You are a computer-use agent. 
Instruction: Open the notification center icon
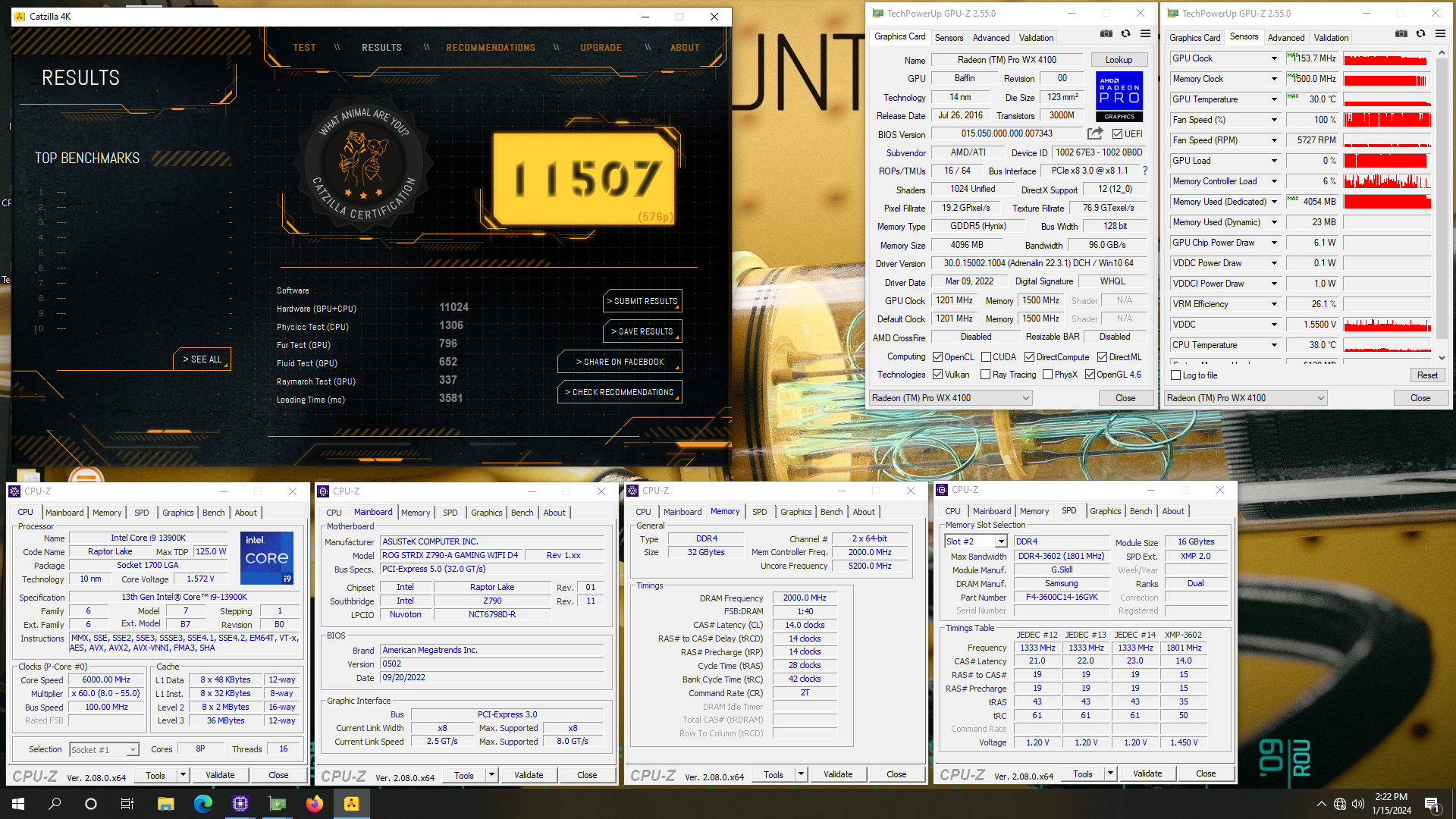point(1432,804)
